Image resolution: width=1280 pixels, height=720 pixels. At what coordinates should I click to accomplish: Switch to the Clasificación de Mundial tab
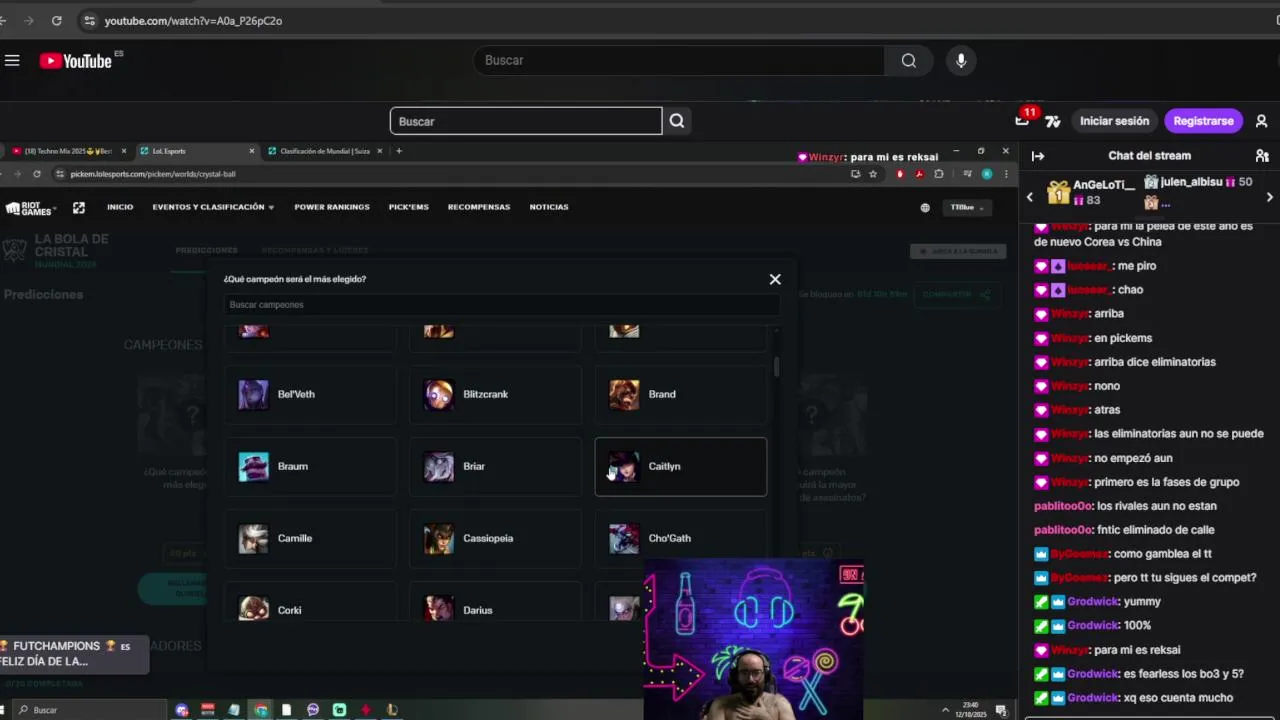[324, 151]
